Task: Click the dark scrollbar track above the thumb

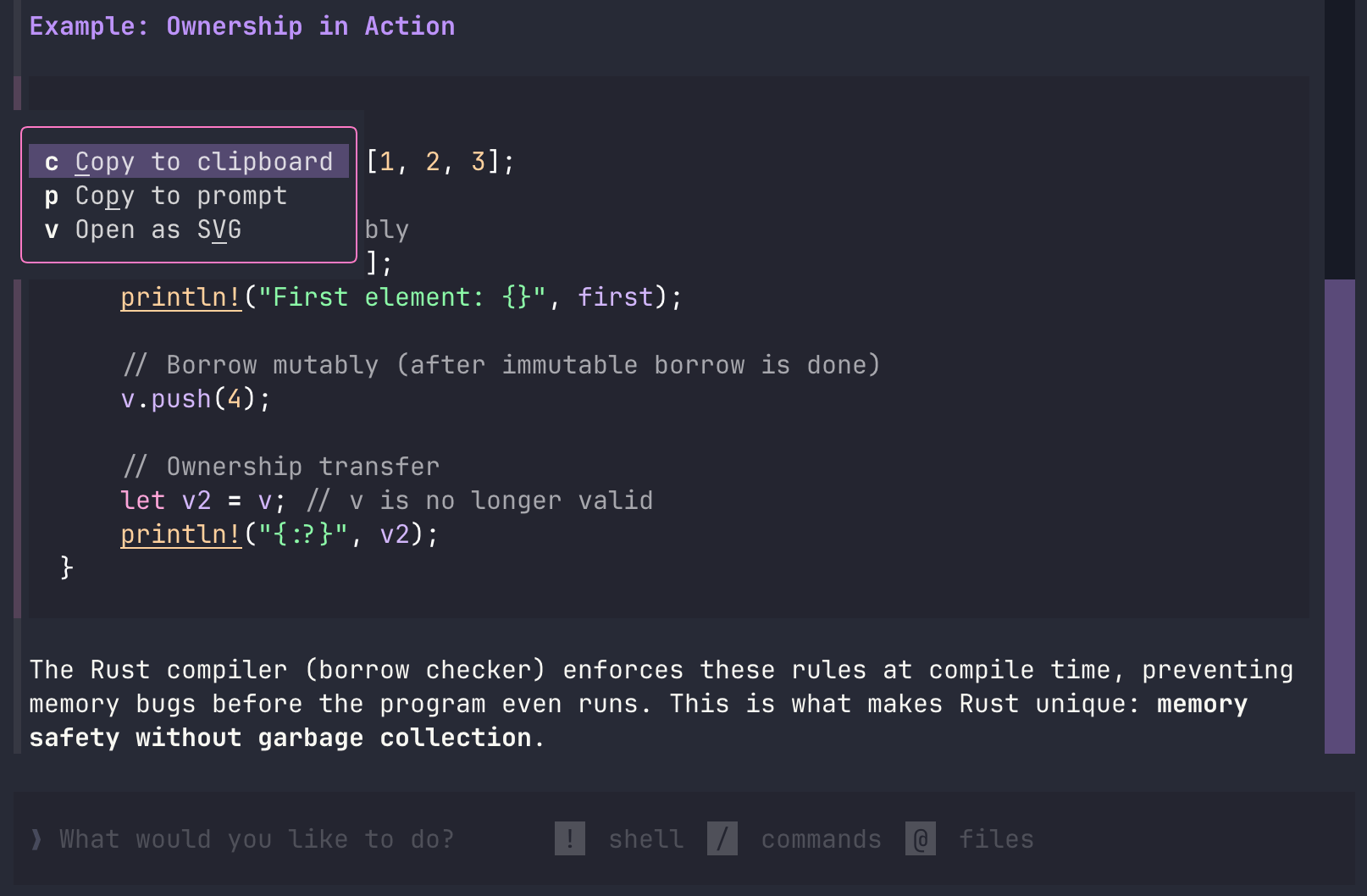Action: pyautogui.click(x=1339, y=136)
